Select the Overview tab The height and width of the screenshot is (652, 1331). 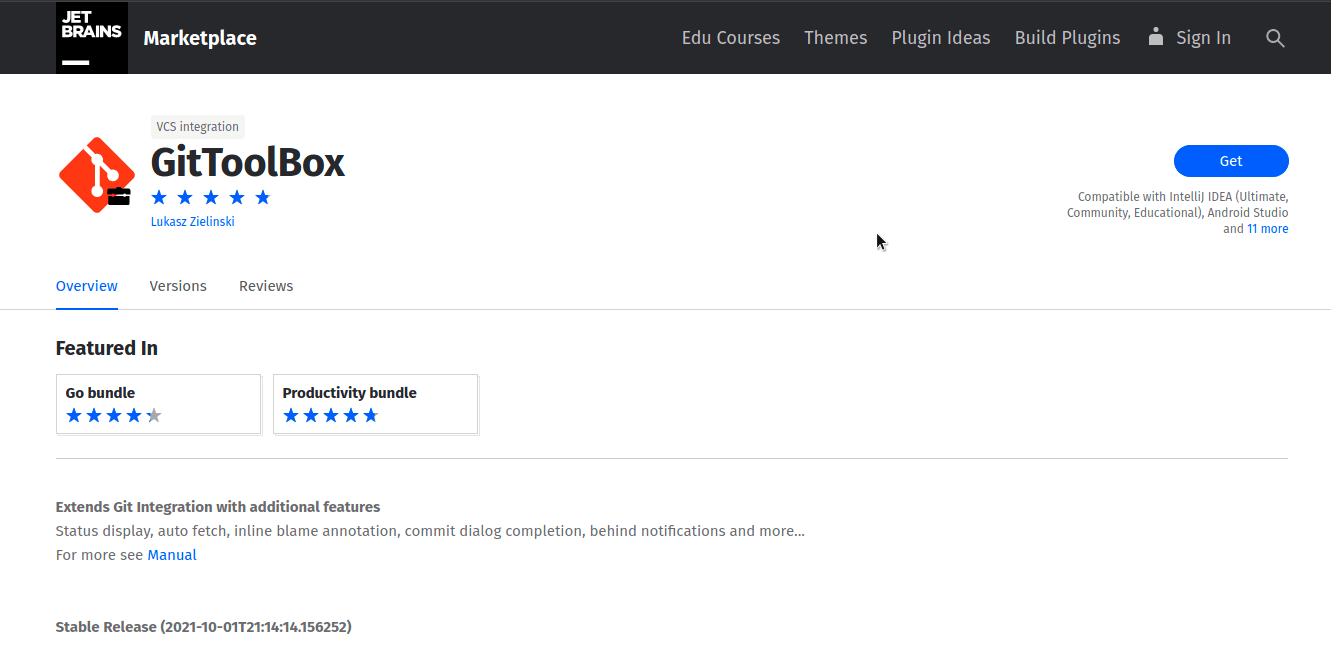86,286
